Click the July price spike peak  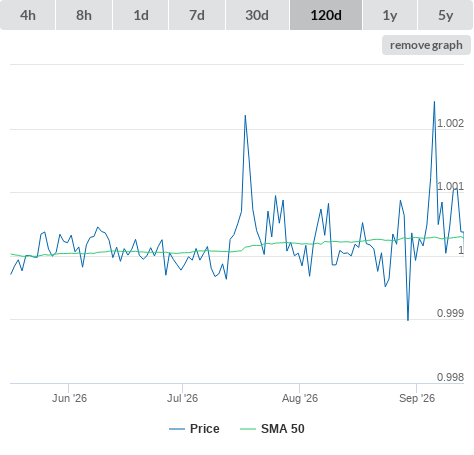pos(245,116)
